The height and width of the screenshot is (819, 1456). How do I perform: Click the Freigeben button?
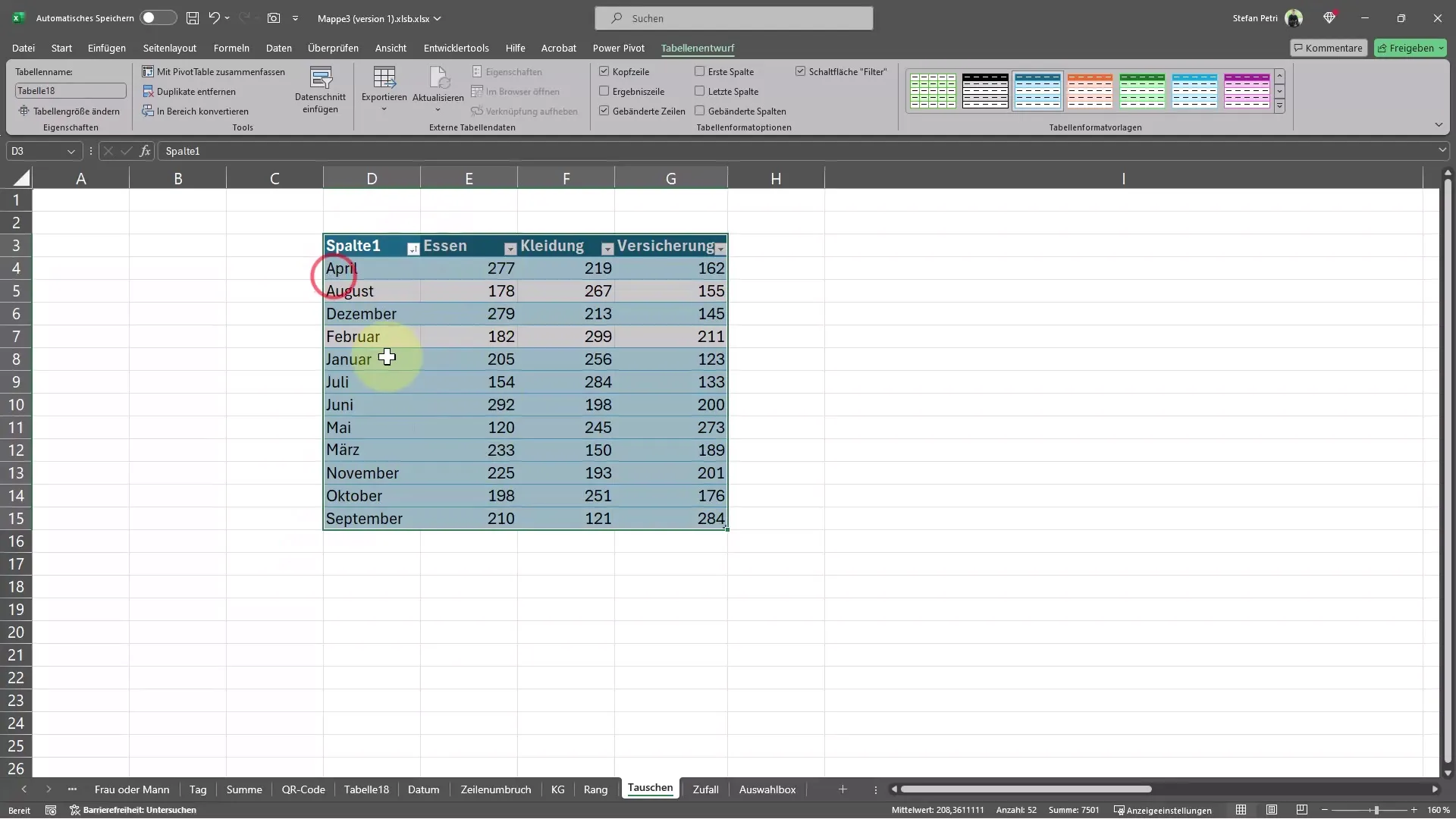pos(1410,48)
